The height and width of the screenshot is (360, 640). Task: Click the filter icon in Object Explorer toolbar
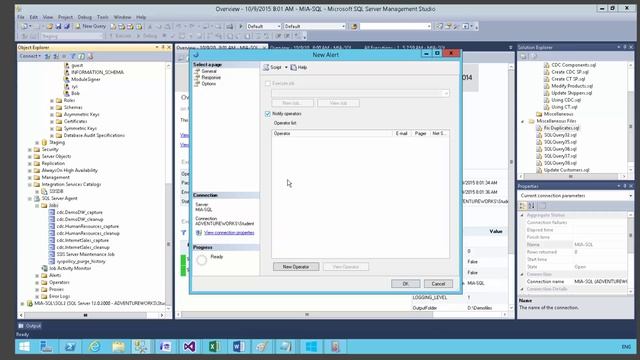(x=73, y=56)
